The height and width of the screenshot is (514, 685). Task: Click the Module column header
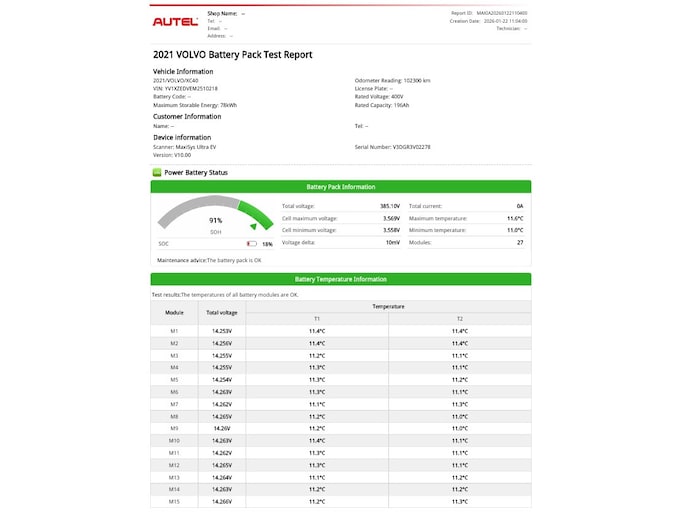174,313
